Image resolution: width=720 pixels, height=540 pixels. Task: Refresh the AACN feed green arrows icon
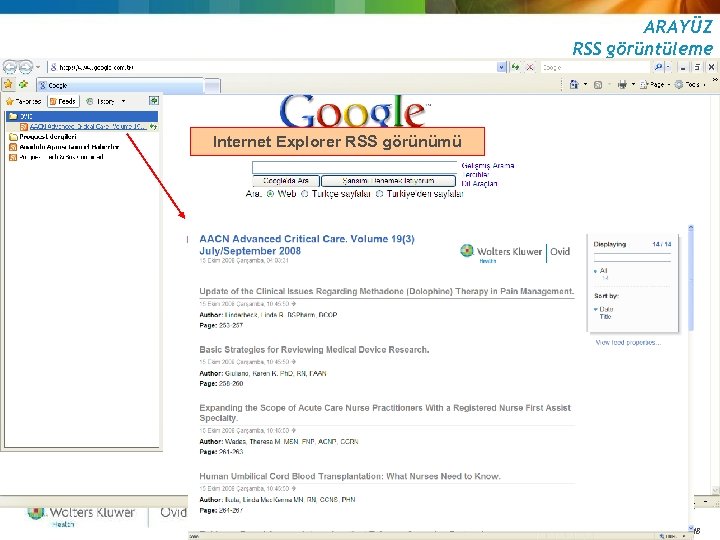coord(153,126)
